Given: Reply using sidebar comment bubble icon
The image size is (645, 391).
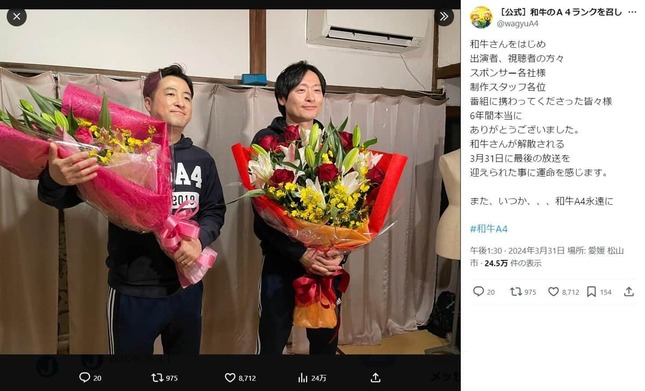Looking at the screenshot, I should click(x=478, y=292).
